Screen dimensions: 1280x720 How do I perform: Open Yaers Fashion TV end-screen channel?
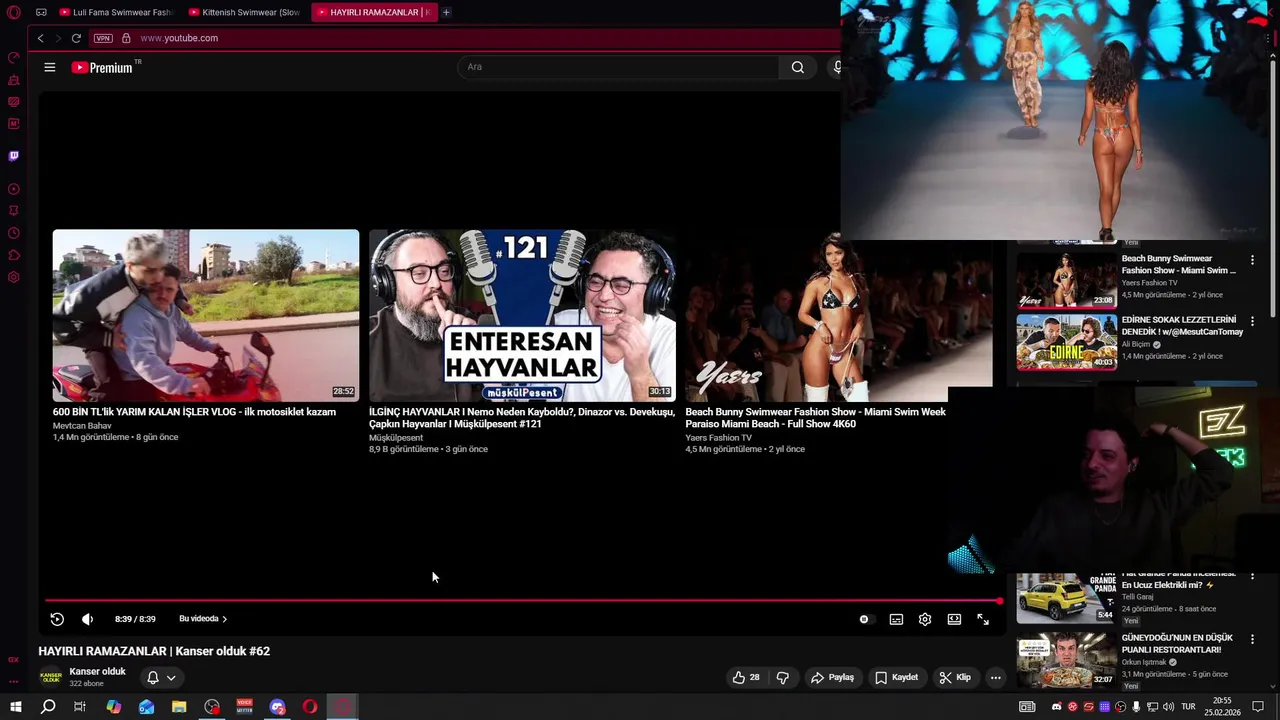pyautogui.click(x=718, y=438)
